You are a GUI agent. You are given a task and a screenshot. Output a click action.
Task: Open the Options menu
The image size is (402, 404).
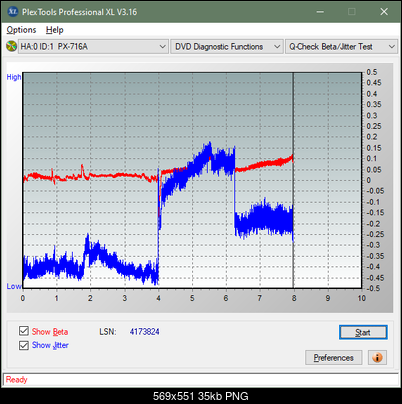[21, 30]
